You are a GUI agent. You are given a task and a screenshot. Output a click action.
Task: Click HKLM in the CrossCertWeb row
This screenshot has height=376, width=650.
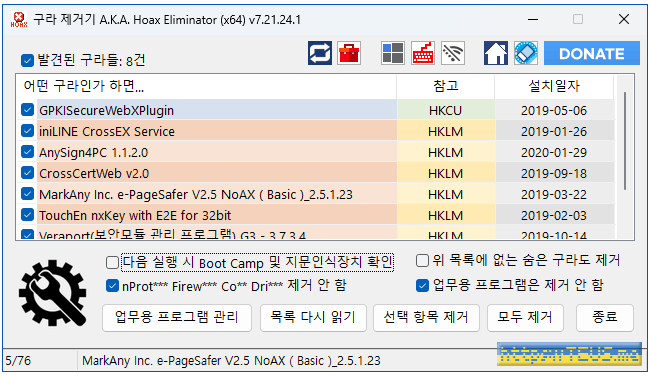pyautogui.click(x=445, y=173)
